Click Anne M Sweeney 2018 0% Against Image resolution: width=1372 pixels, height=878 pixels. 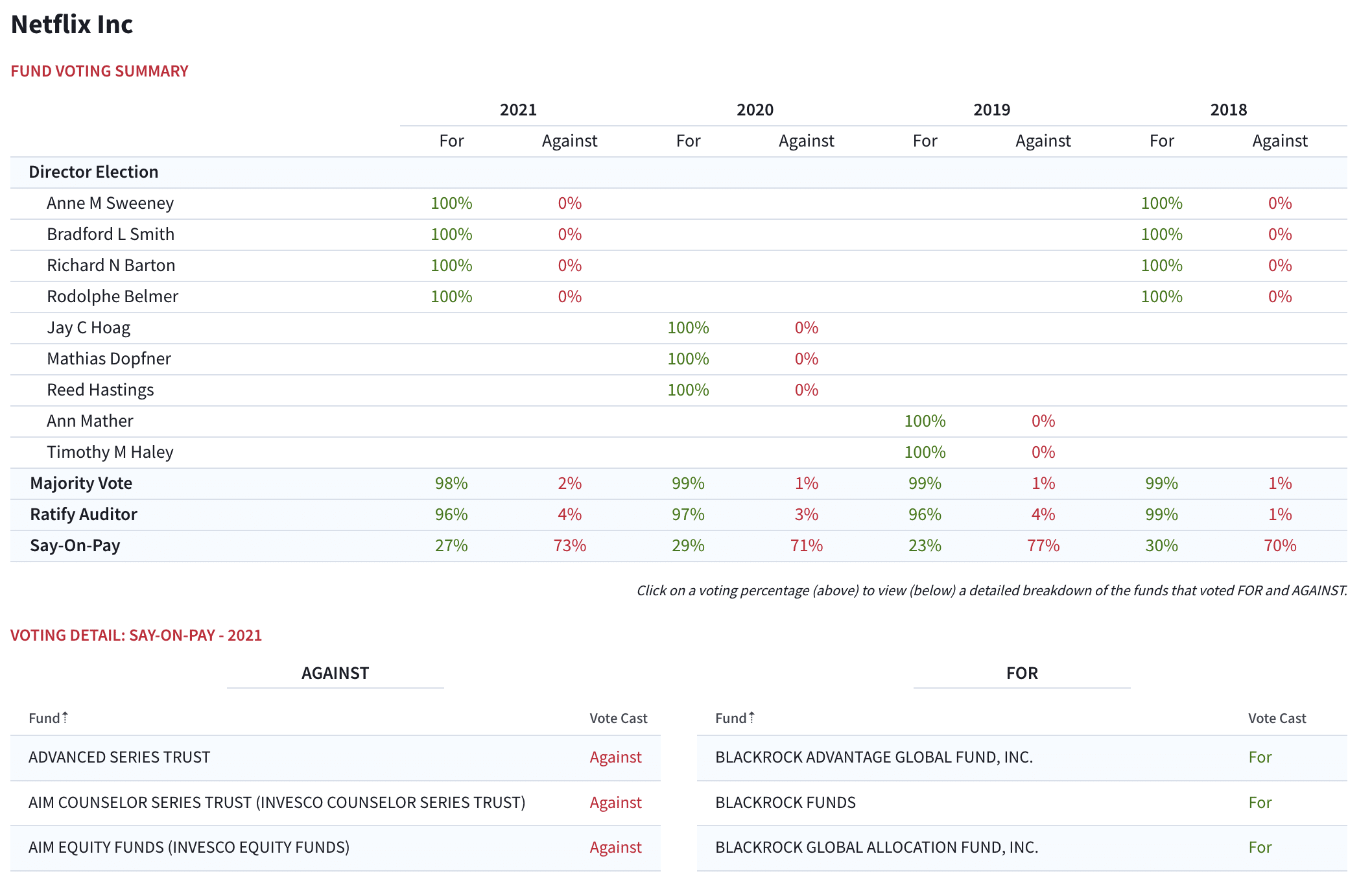pos(1280,203)
